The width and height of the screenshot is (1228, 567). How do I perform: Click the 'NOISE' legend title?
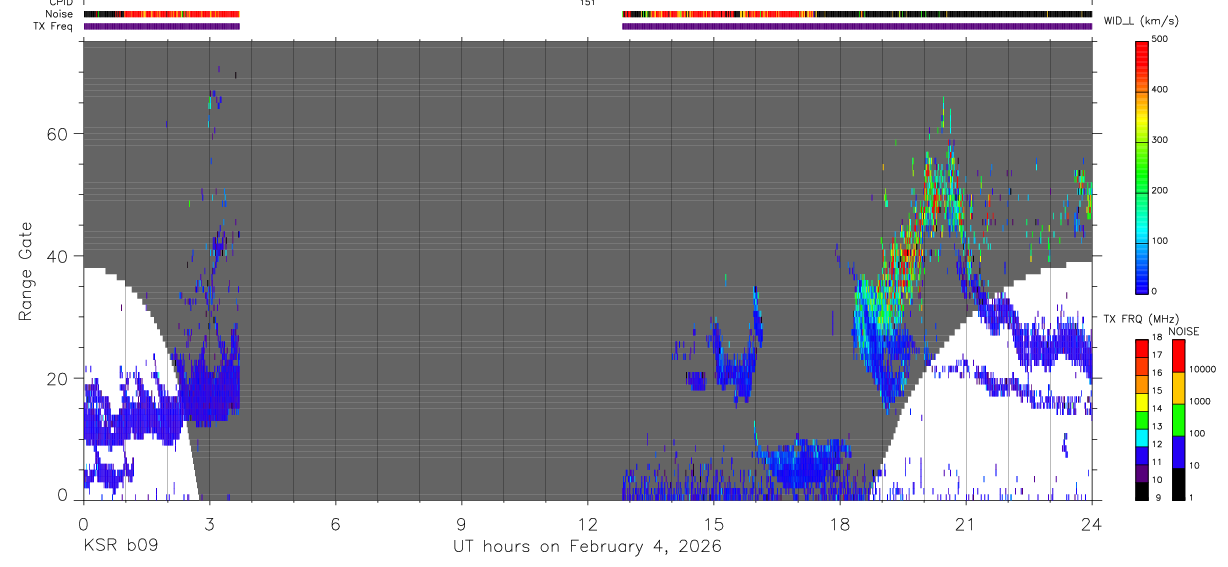pos(1185,331)
